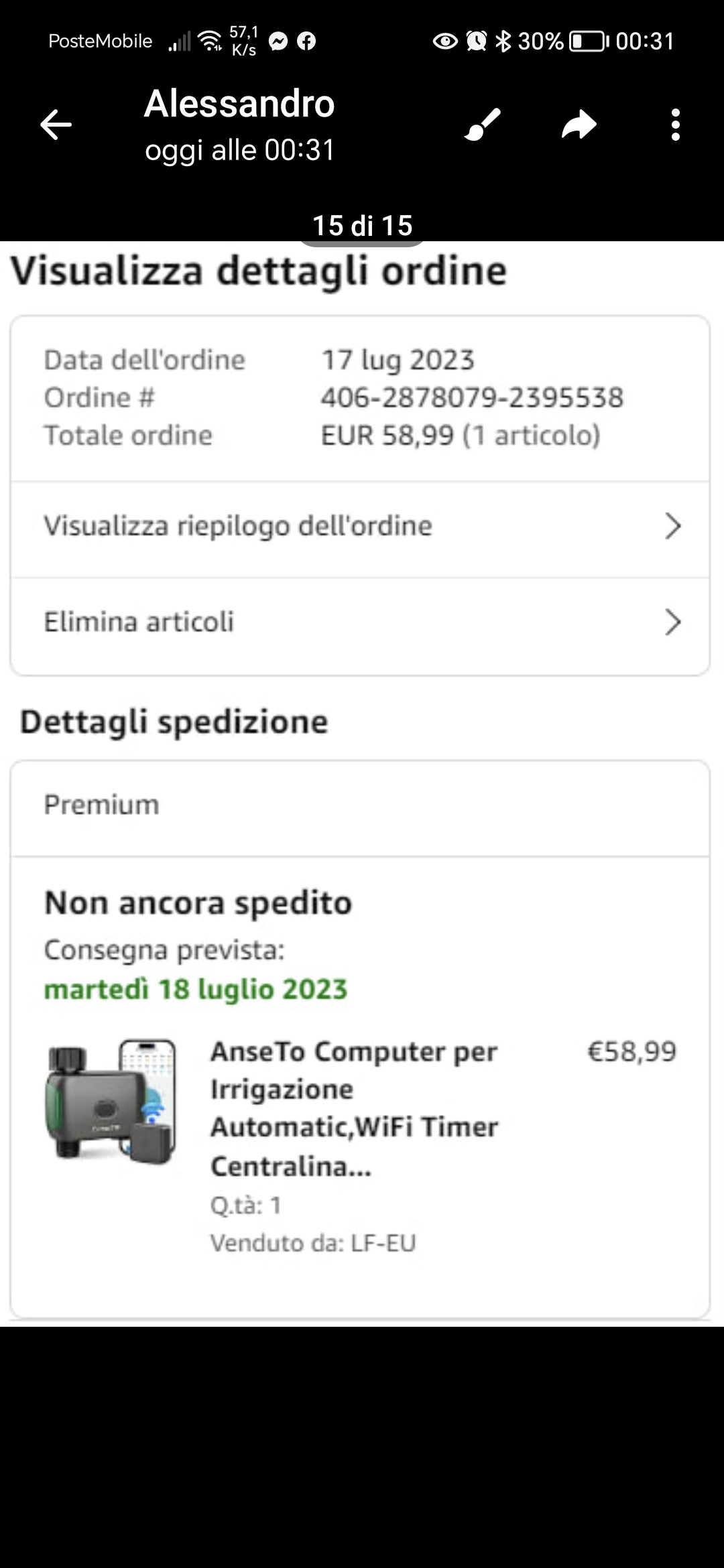Tap the Messenger notification icon

(278, 42)
